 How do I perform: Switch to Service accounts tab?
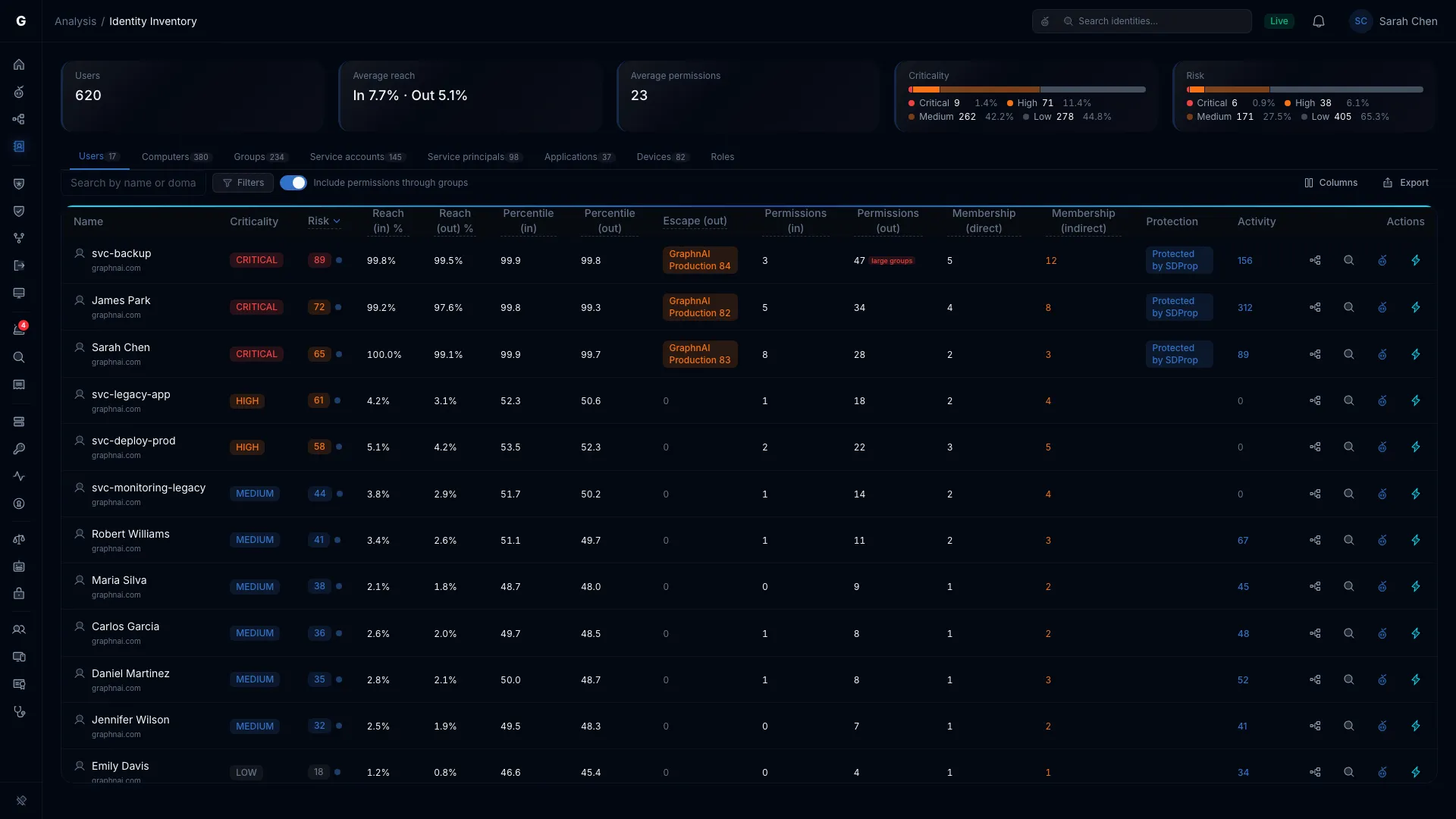(x=356, y=157)
